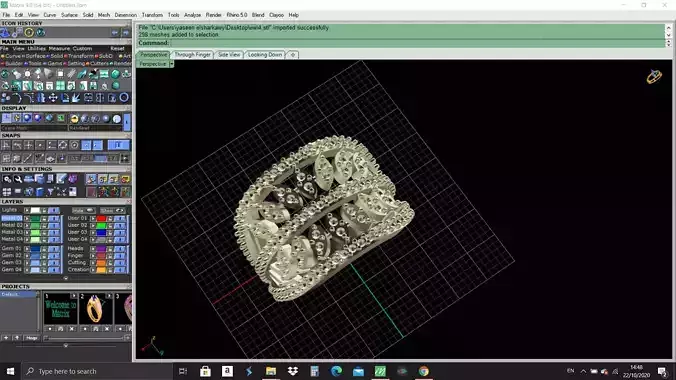Delete project thumbnail 2 with its X
The height and width of the screenshot is (380, 676).
(x=107, y=329)
